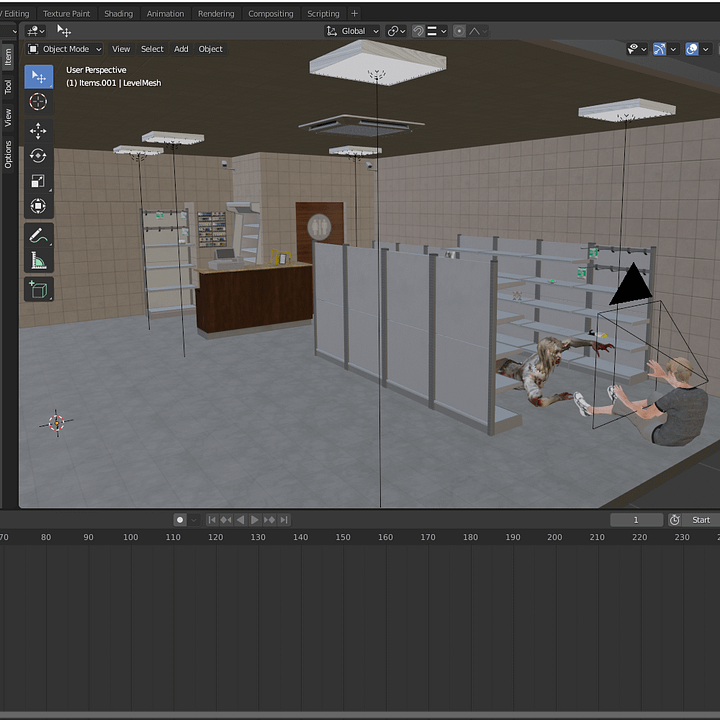The height and width of the screenshot is (720, 720).
Task: Click the proportional editing falloff icon
Action: click(x=474, y=31)
